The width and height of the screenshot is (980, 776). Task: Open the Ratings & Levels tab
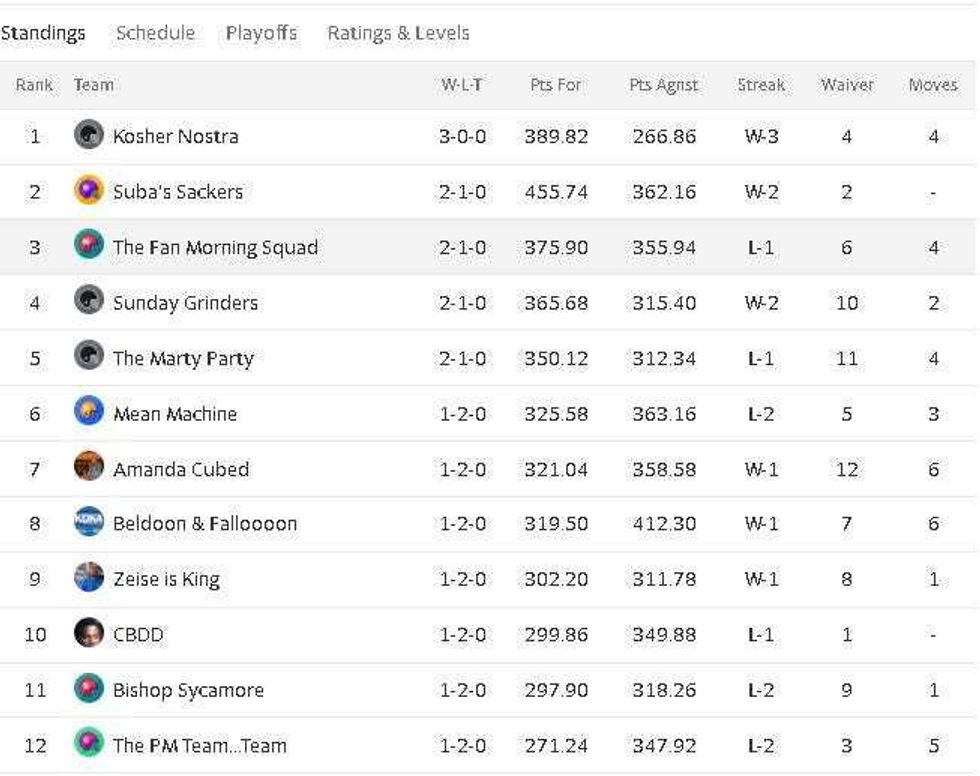(x=398, y=33)
